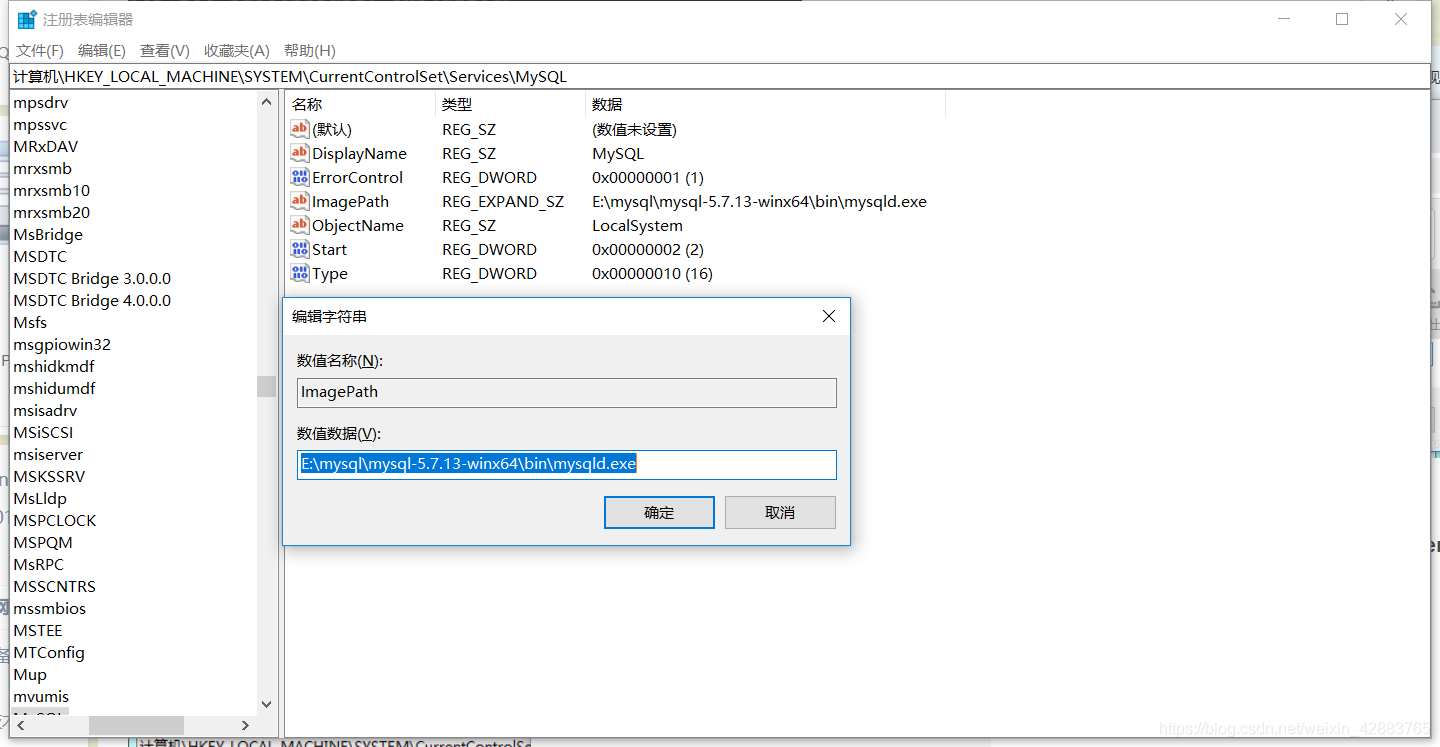Screen dimensions: 1440x747
Task: Select the msisadrv key
Action: click(45, 410)
